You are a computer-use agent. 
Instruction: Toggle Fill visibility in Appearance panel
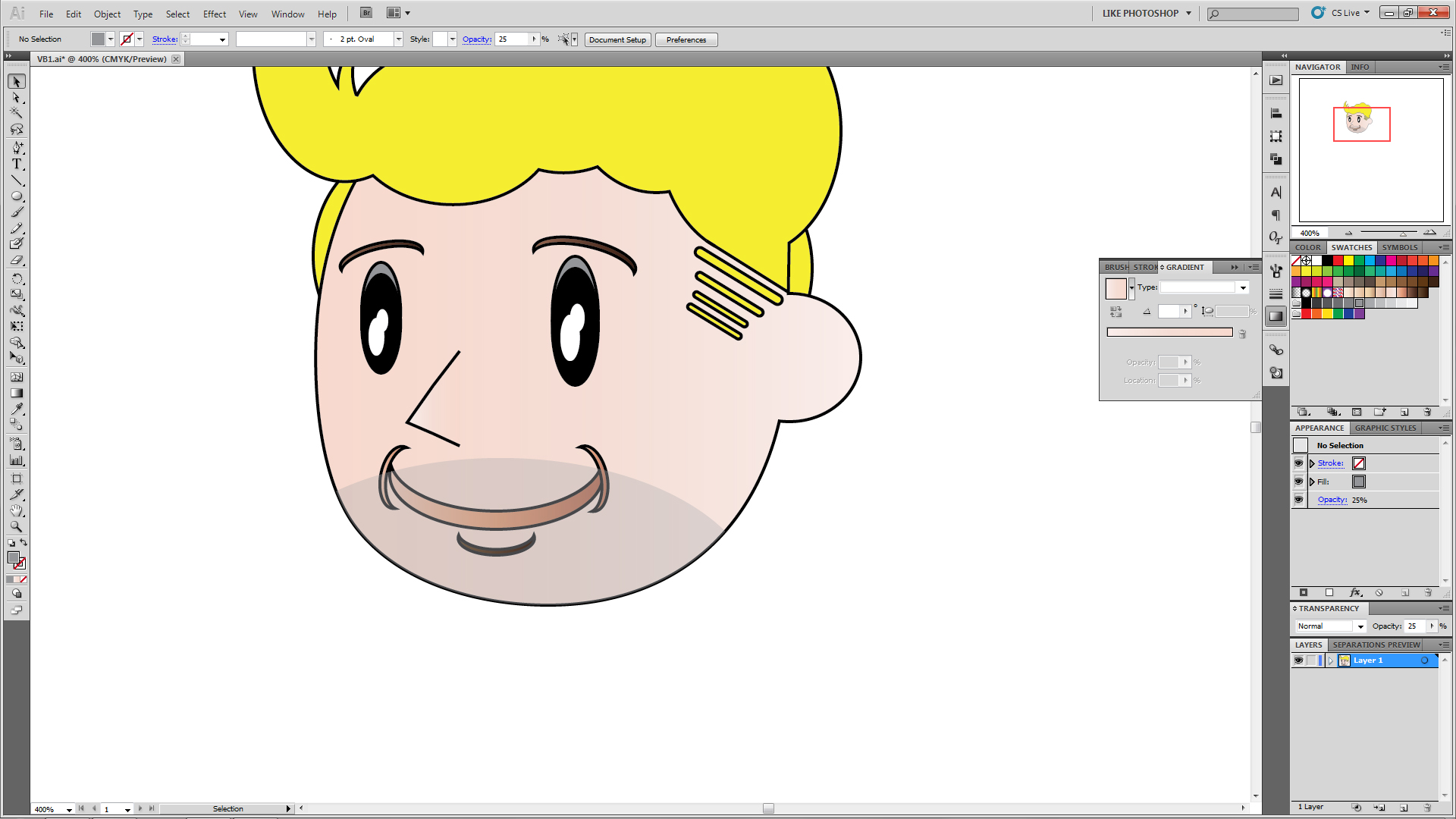1298,482
